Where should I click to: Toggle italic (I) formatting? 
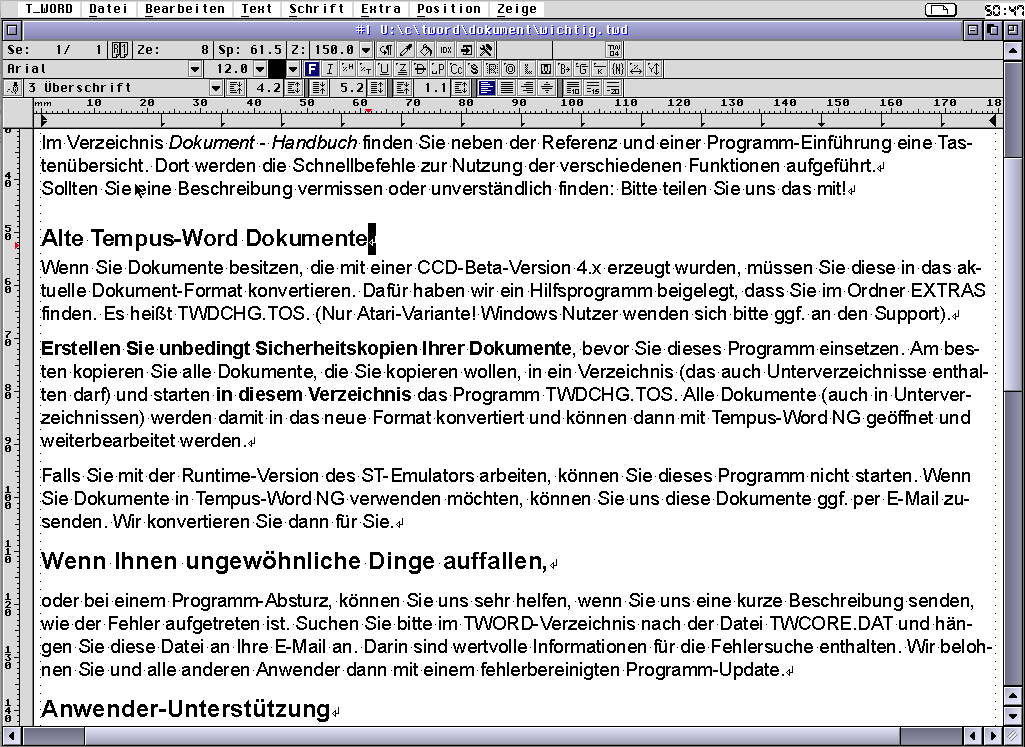coord(330,69)
